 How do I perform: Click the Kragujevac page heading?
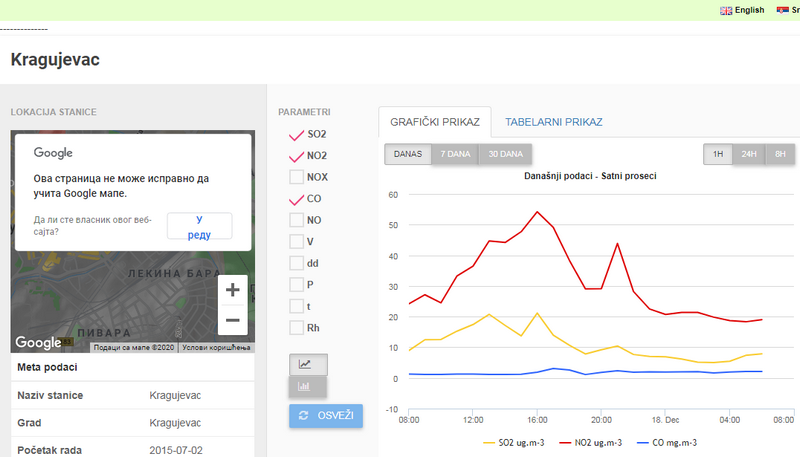pyautogui.click(x=55, y=60)
